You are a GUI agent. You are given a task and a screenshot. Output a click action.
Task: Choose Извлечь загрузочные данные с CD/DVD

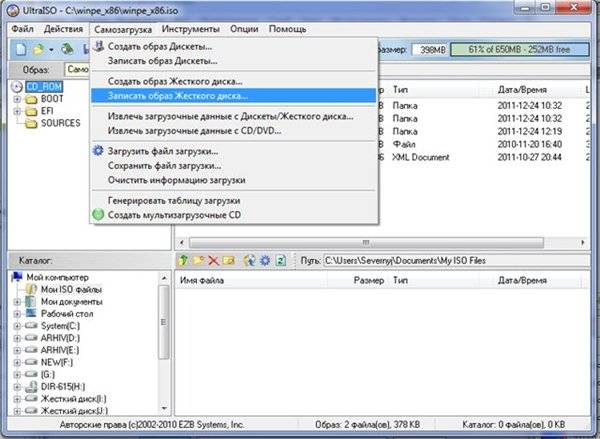coord(234,131)
